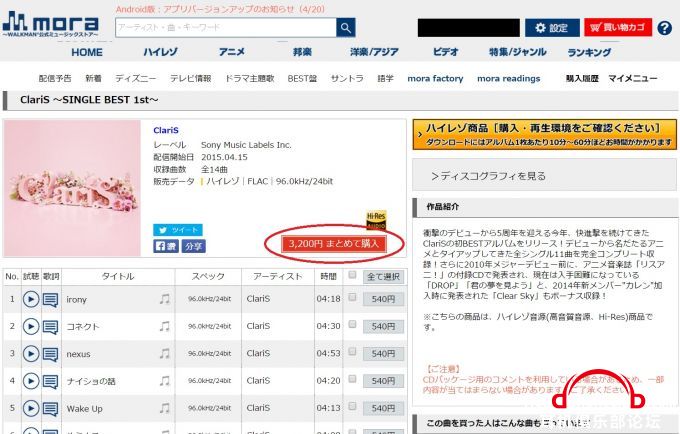This screenshot has height=434, width=680.
Task: Open the Android版 app update notice link
Action: (220, 9)
